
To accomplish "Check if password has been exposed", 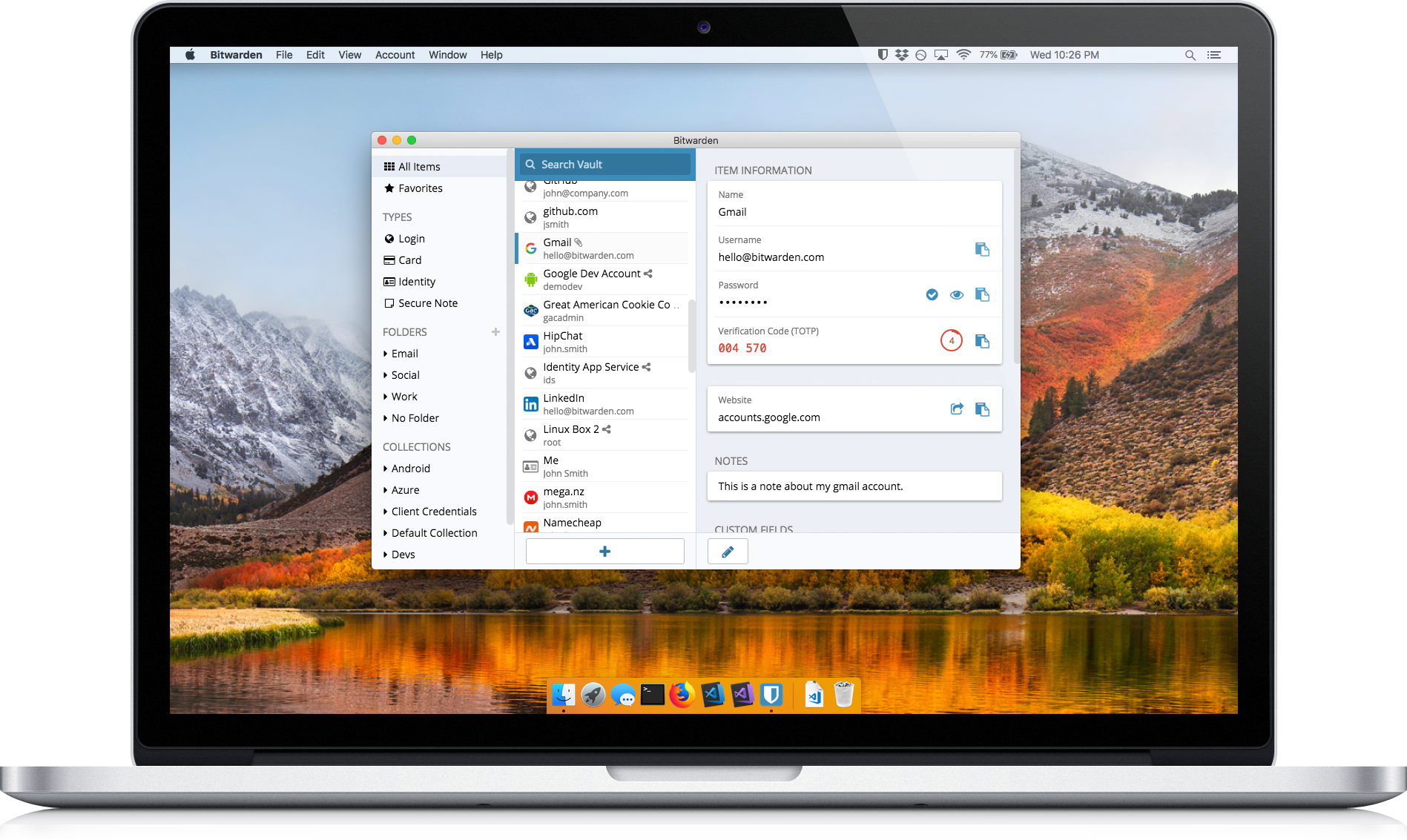I will click(x=932, y=295).
